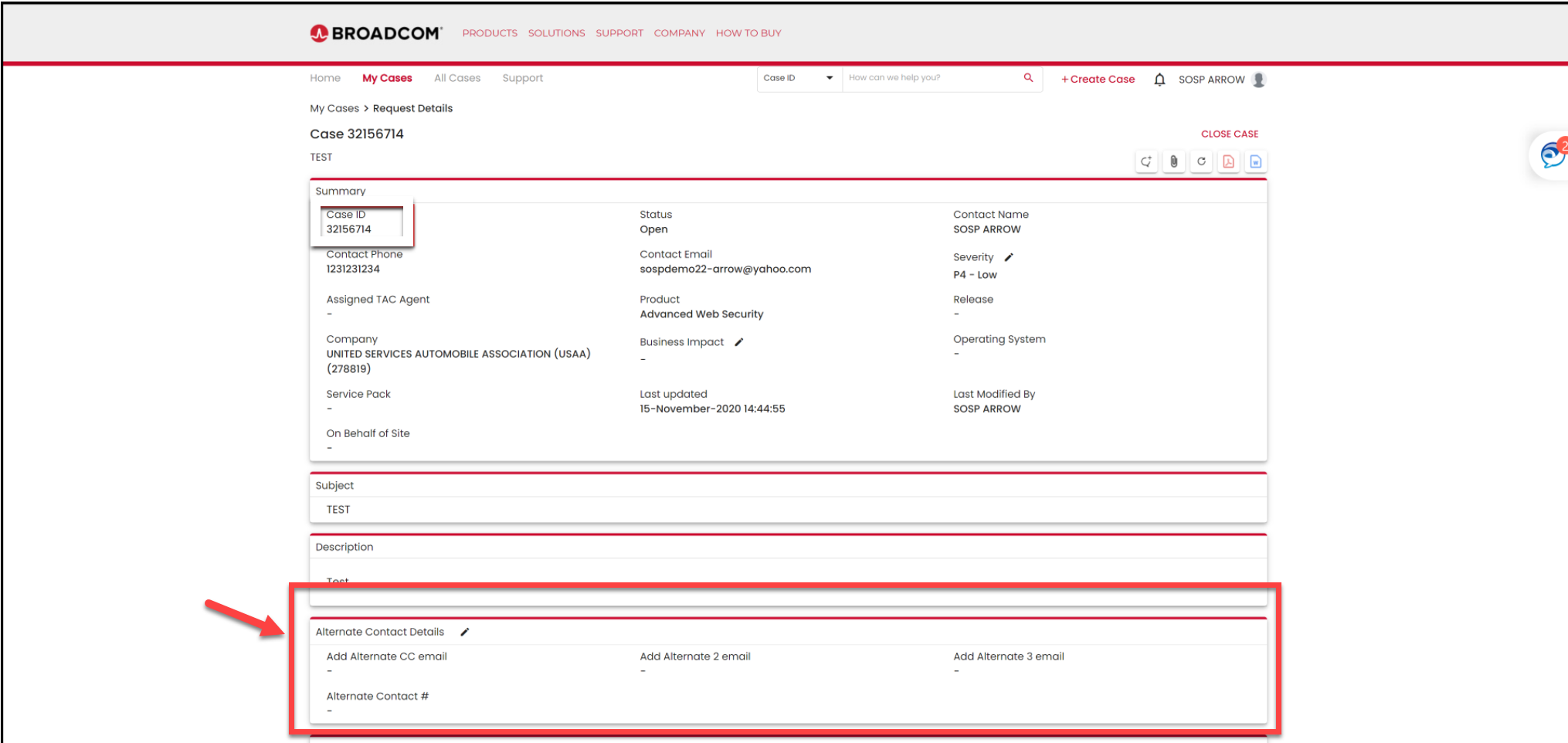Open the notifications bell
The width and height of the screenshot is (1568, 743).
point(1159,80)
